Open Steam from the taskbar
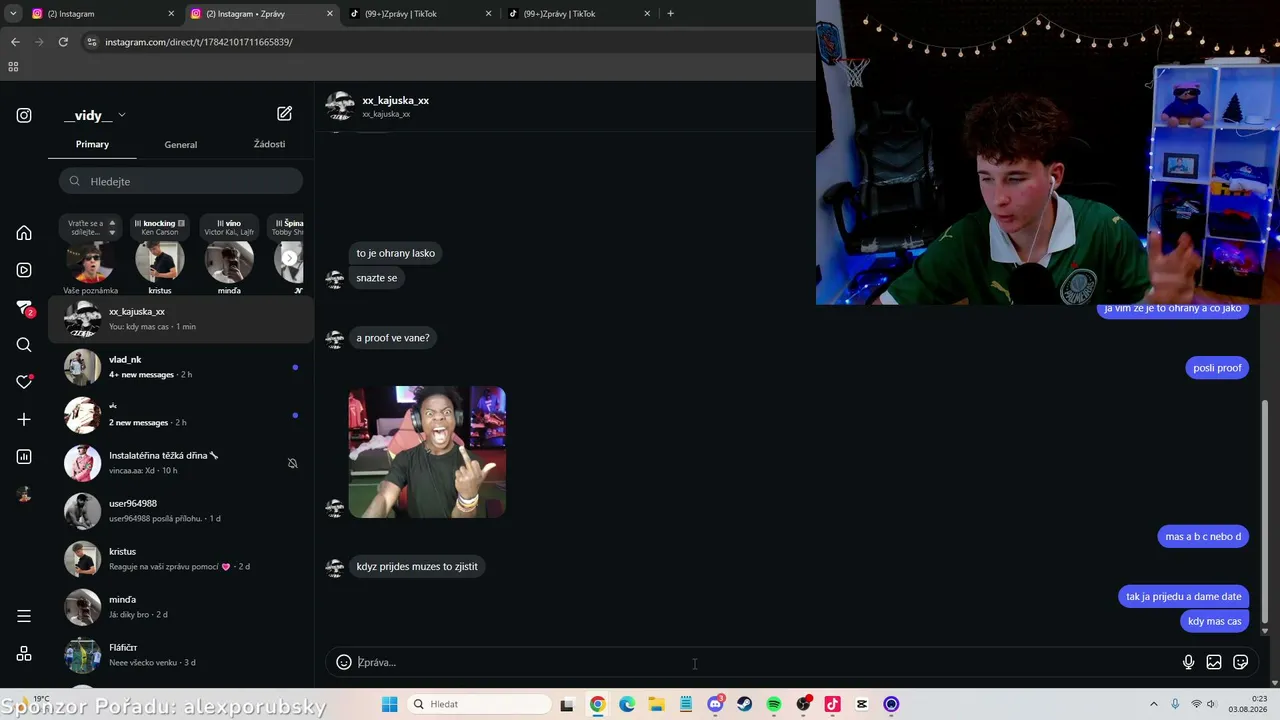The height and width of the screenshot is (720, 1280). 744,704
